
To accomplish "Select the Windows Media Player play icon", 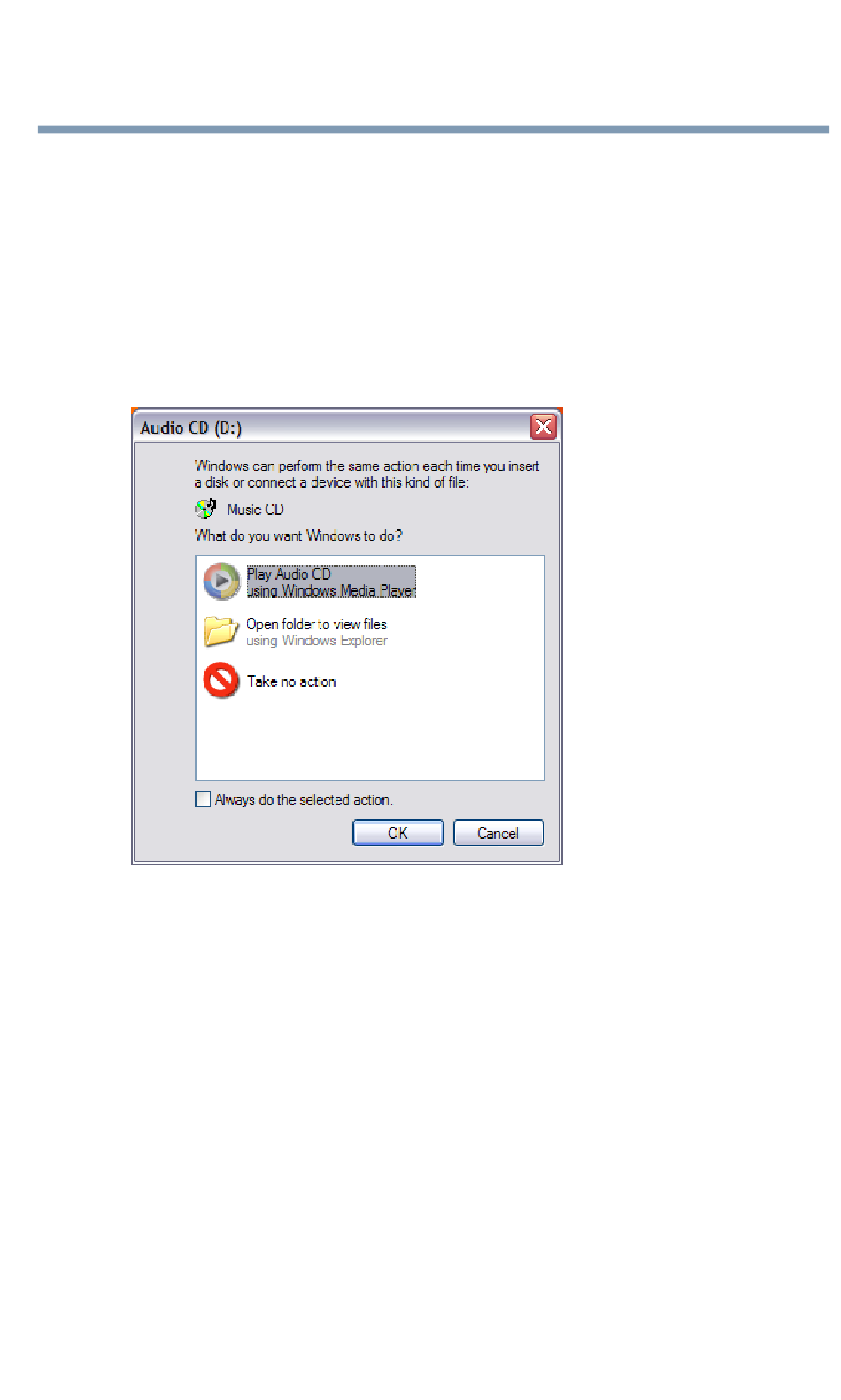I will [x=221, y=581].
